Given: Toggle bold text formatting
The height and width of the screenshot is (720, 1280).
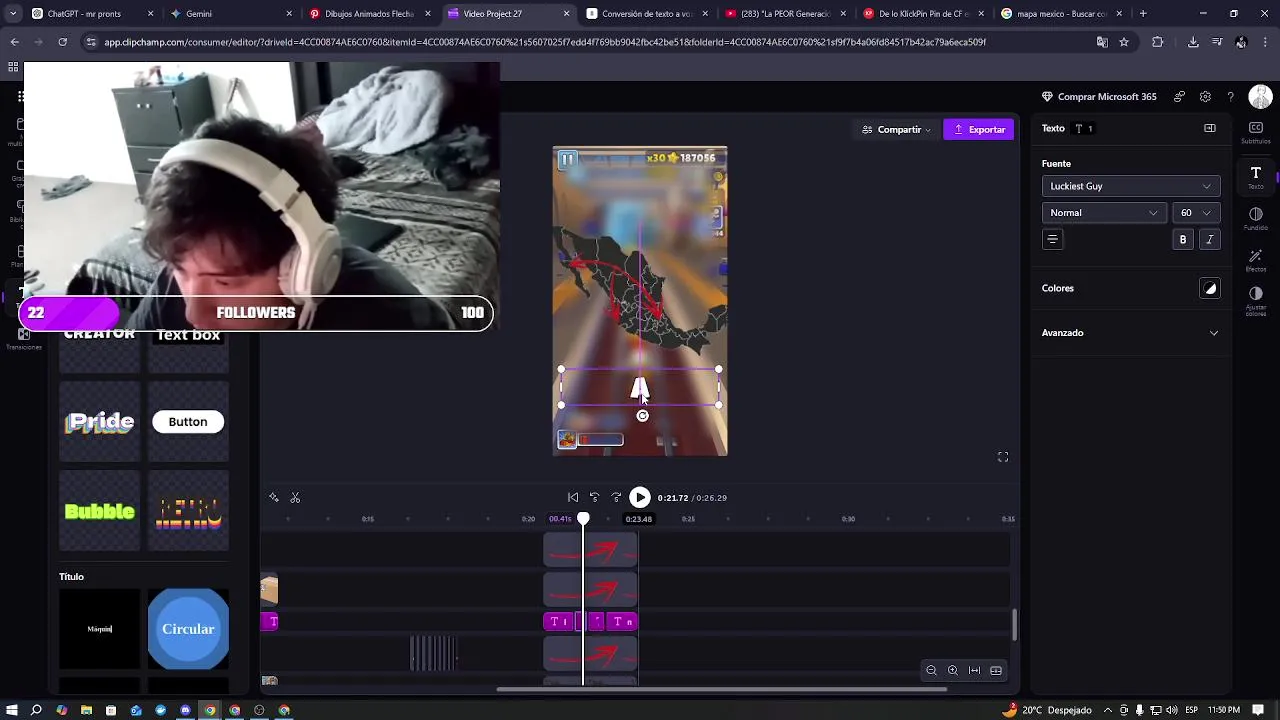Looking at the screenshot, I should (1183, 239).
